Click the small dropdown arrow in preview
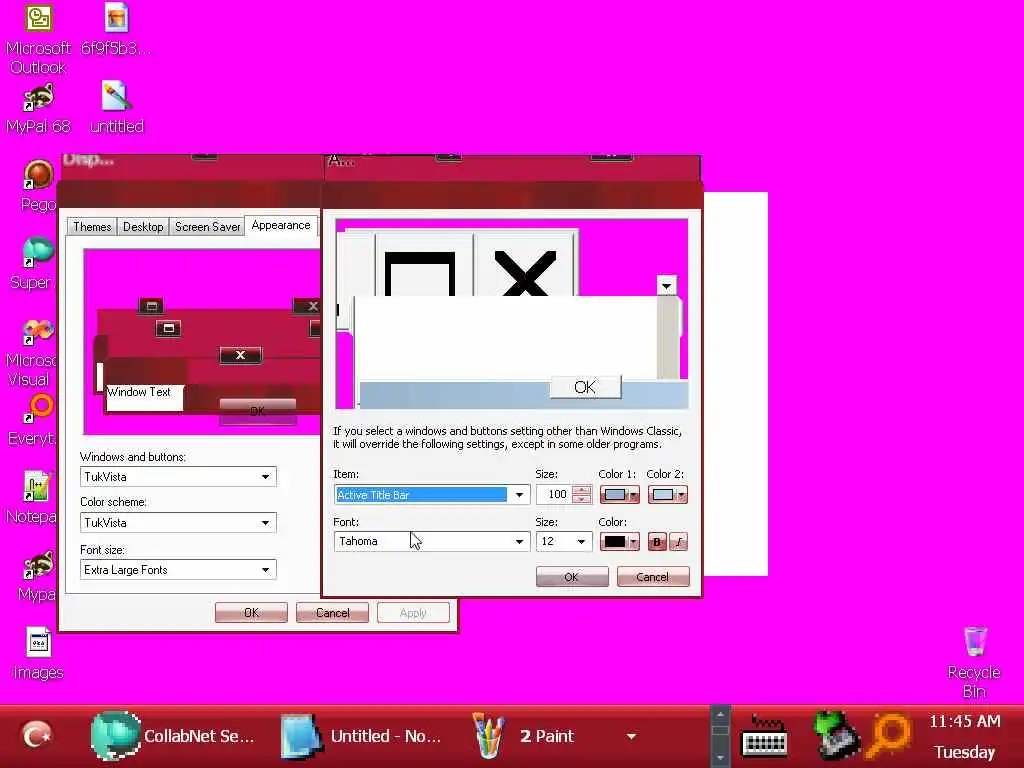This screenshot has height=768, width=1024. point(666,285)
